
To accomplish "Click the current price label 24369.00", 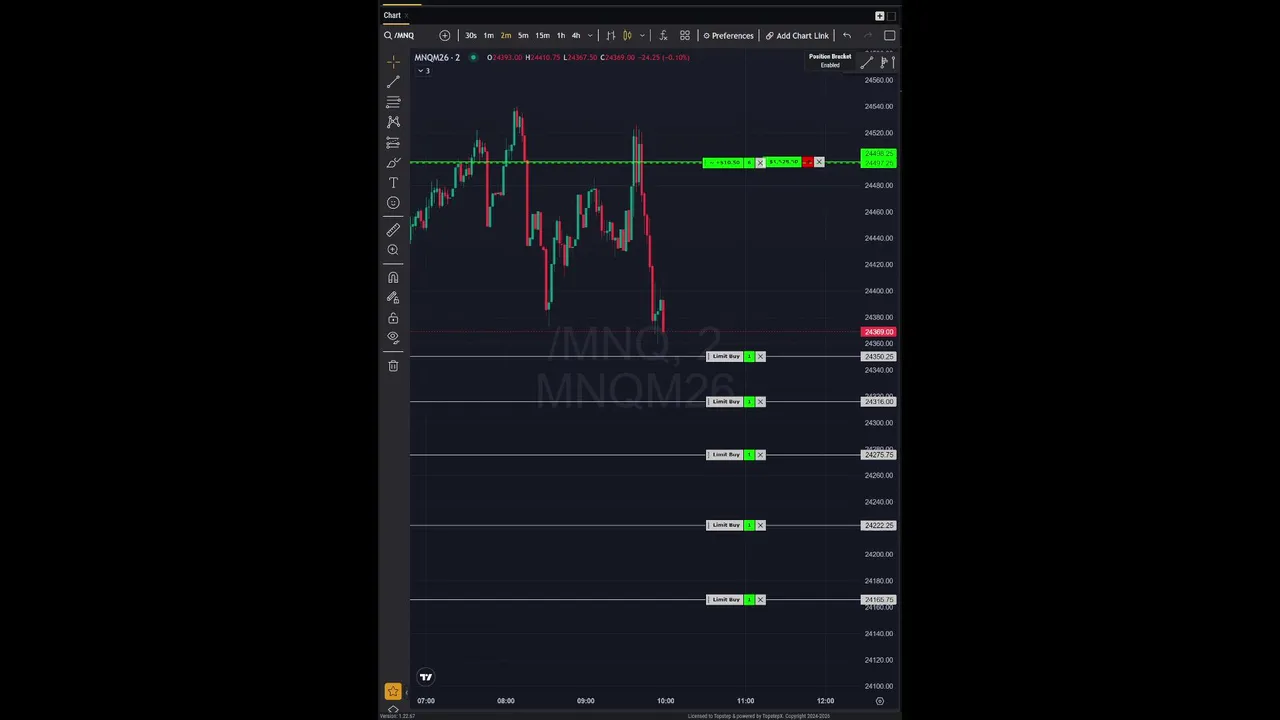I will 879,332.
